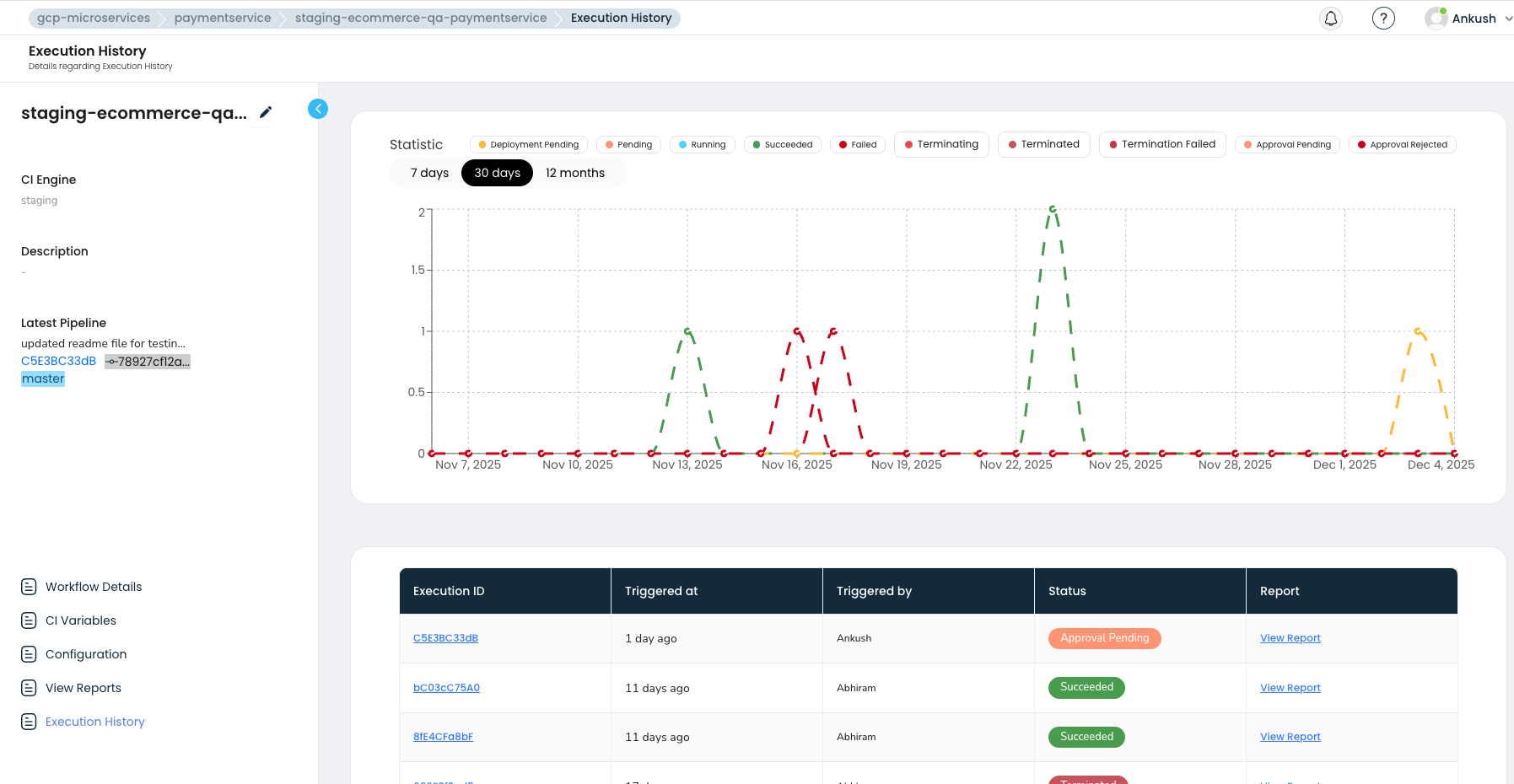Image resolution: width=1514 pixels, height=784 pixels.
Task: Select the 30 days range tab
Action: click(x=498, y=173)
